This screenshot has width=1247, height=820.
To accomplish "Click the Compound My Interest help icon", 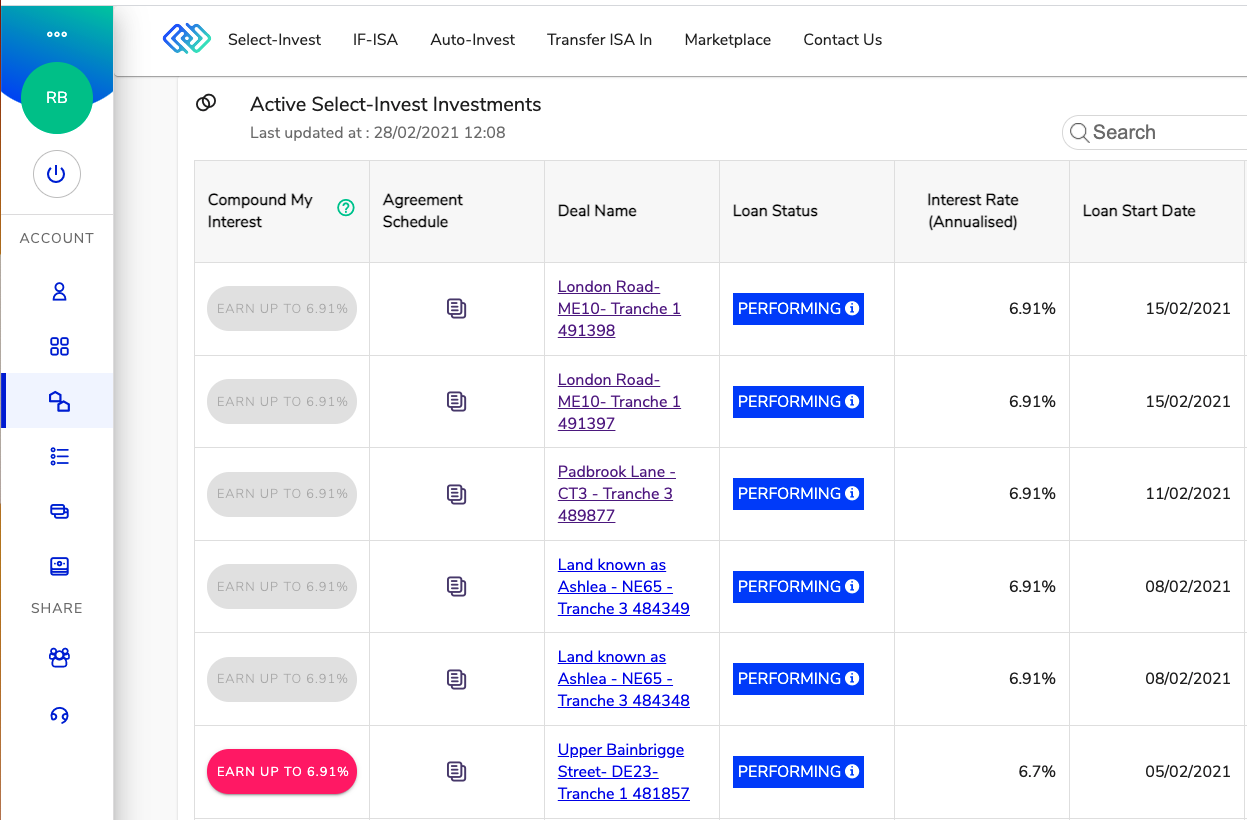I will point(346,208).
